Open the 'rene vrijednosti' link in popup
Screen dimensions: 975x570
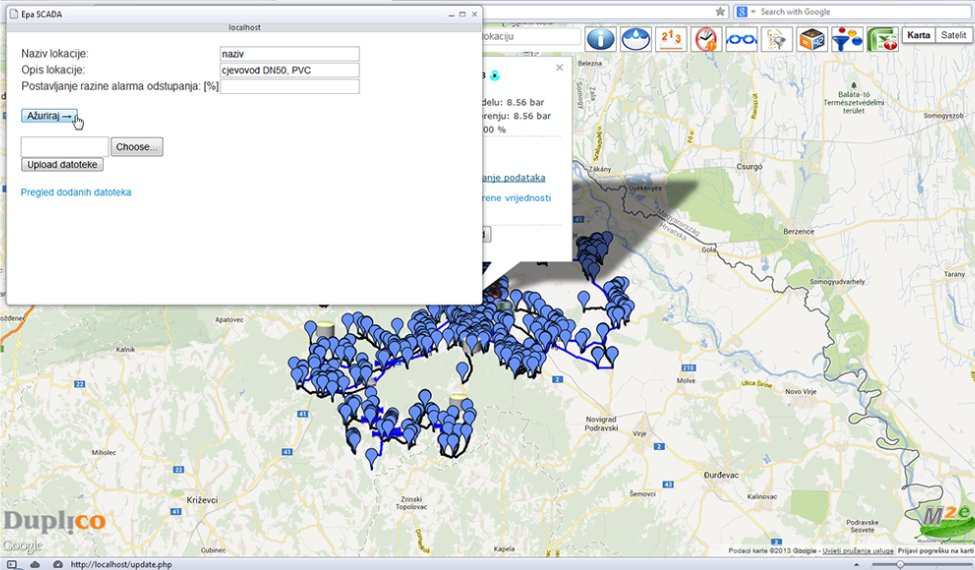[x=516, y=198]
